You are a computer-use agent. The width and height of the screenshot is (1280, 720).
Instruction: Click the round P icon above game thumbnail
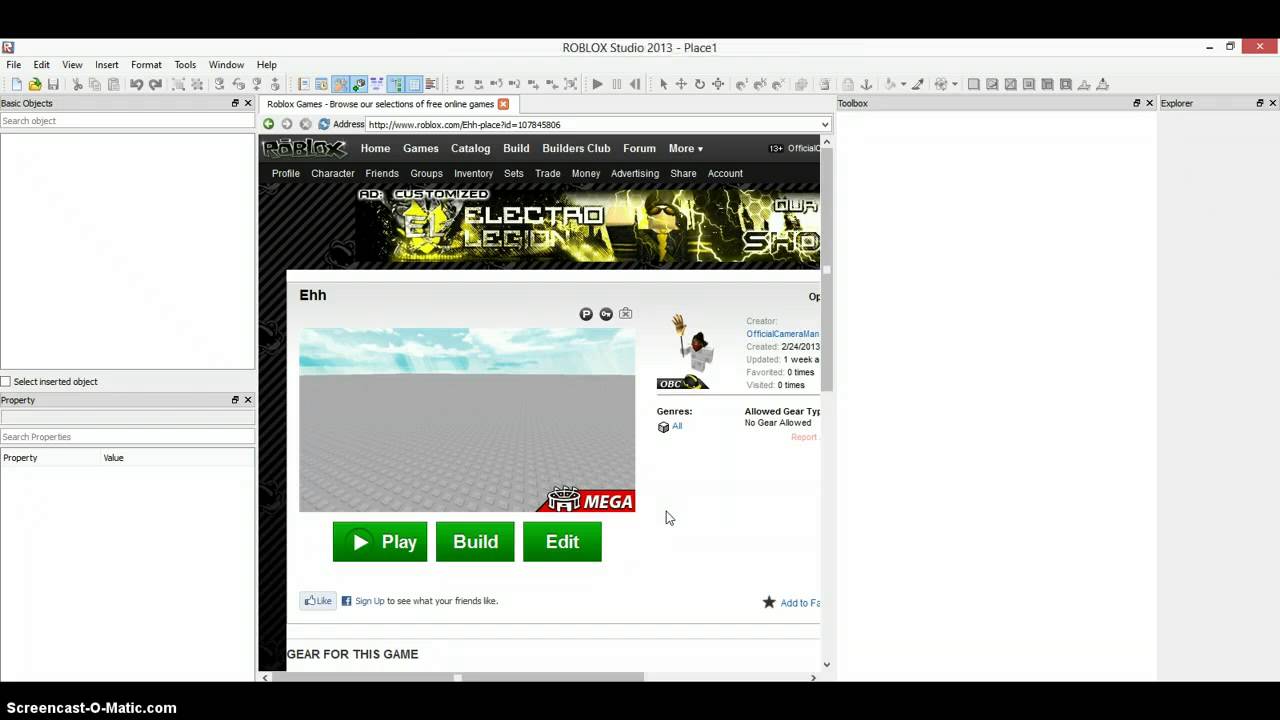pos(586,314)
